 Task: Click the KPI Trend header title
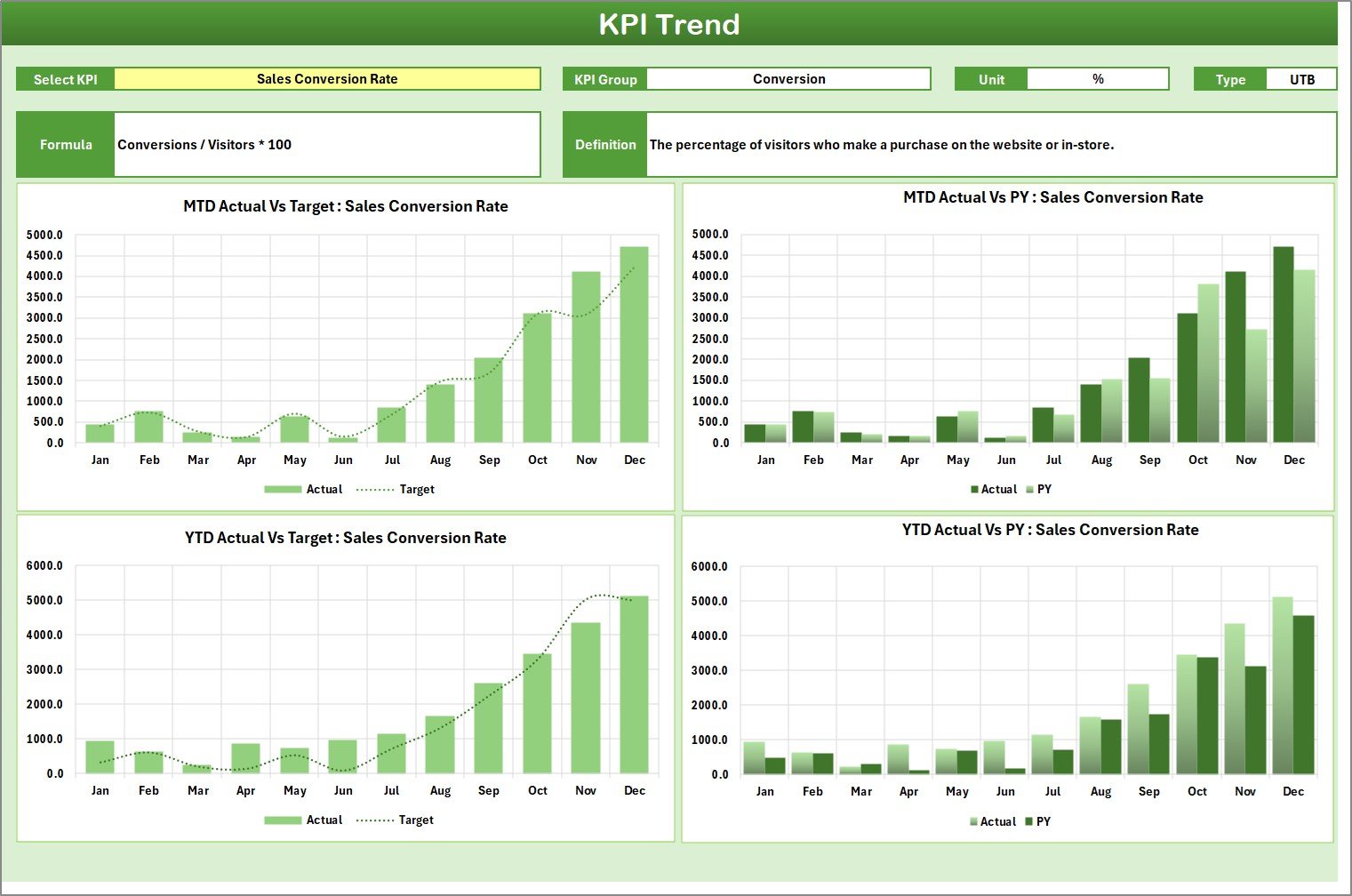[669, 24]
